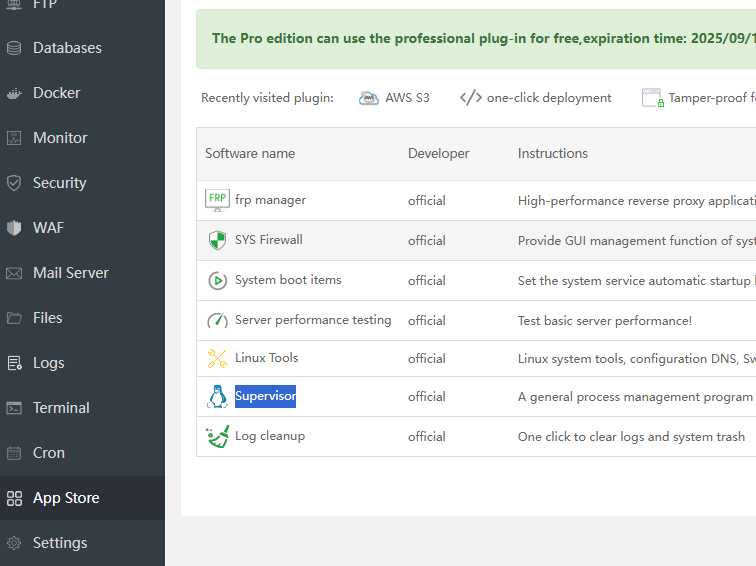The image size is (756, 566).
Task: Open the Supervisor plugin name link
Action: 265,396
